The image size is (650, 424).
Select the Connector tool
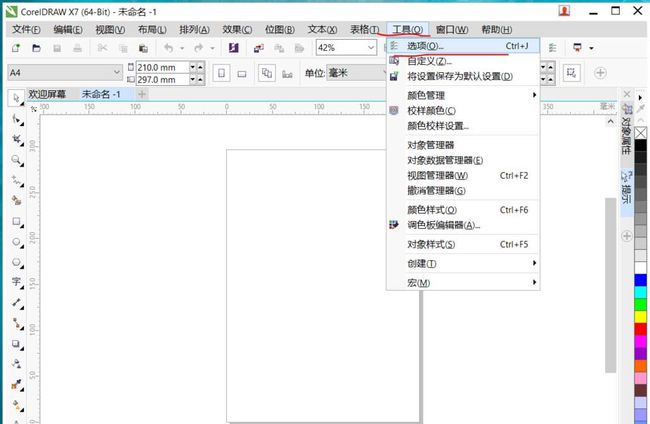coord(16,323)
